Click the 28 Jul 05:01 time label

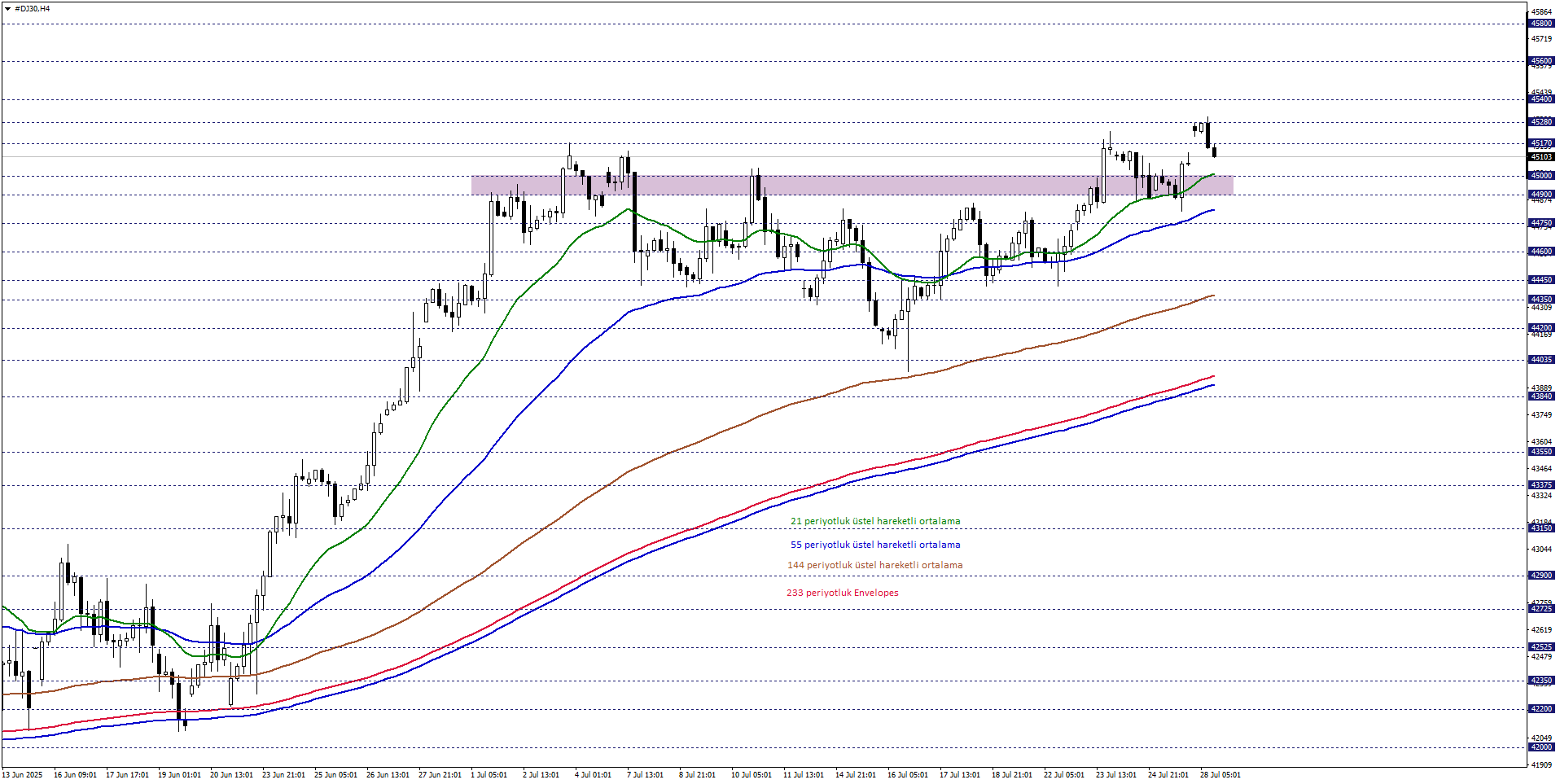[x=1220, y=775]
